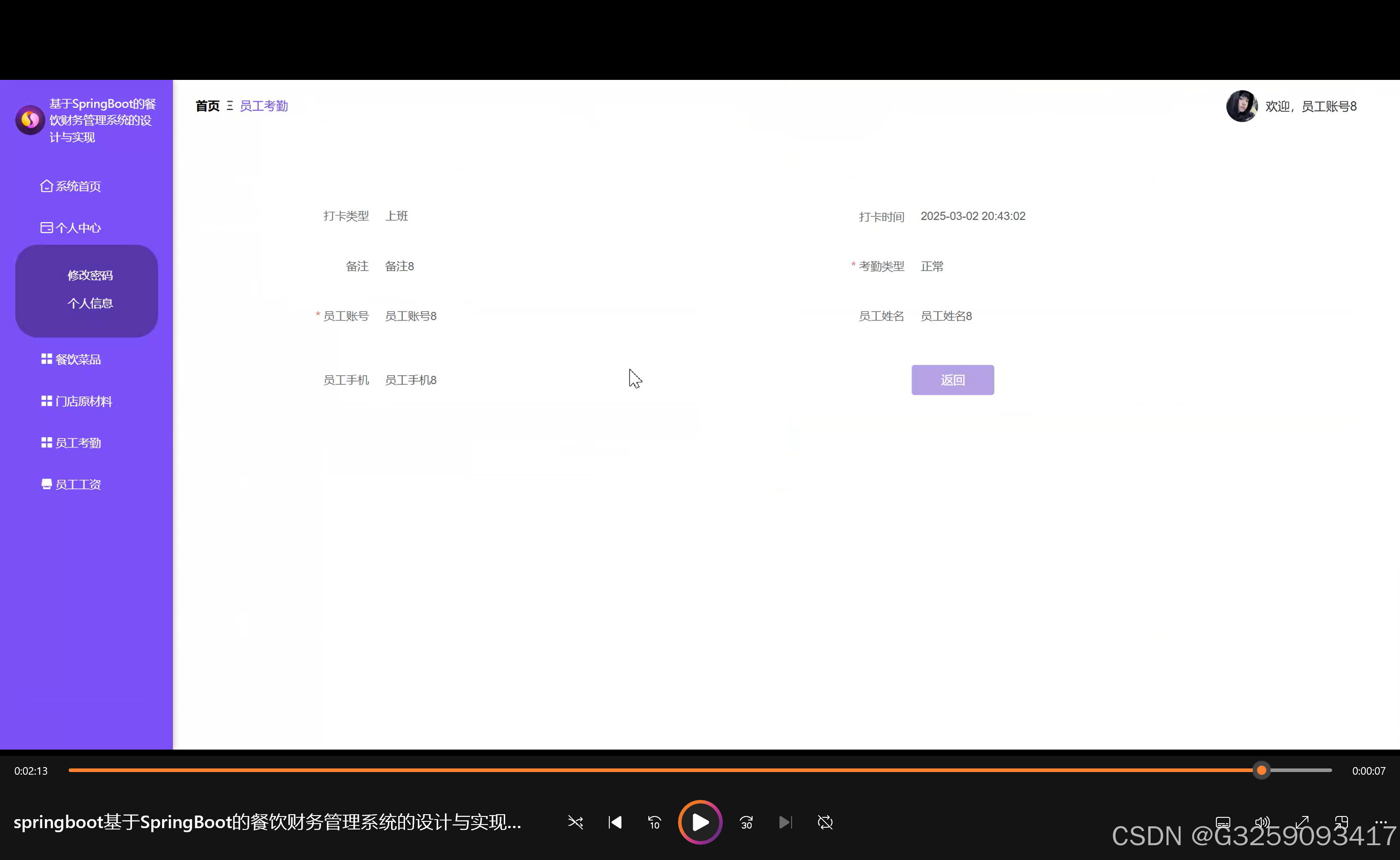Click the 备注 value 备注8
The image size is (1400, 860).
399,266
